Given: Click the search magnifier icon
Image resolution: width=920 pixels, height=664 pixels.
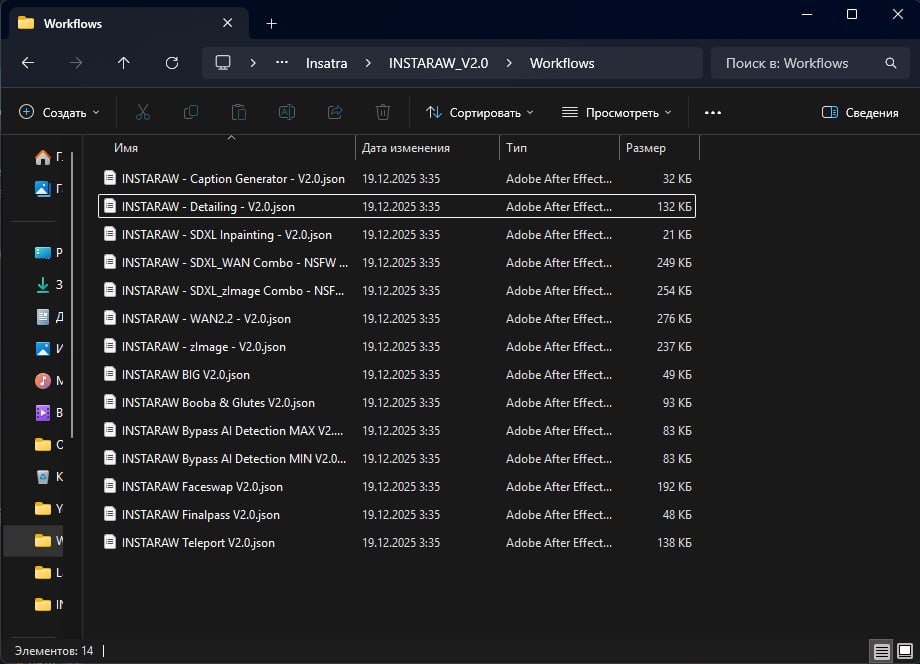Looking at the screenshot, I should click(x=891, y=63).
